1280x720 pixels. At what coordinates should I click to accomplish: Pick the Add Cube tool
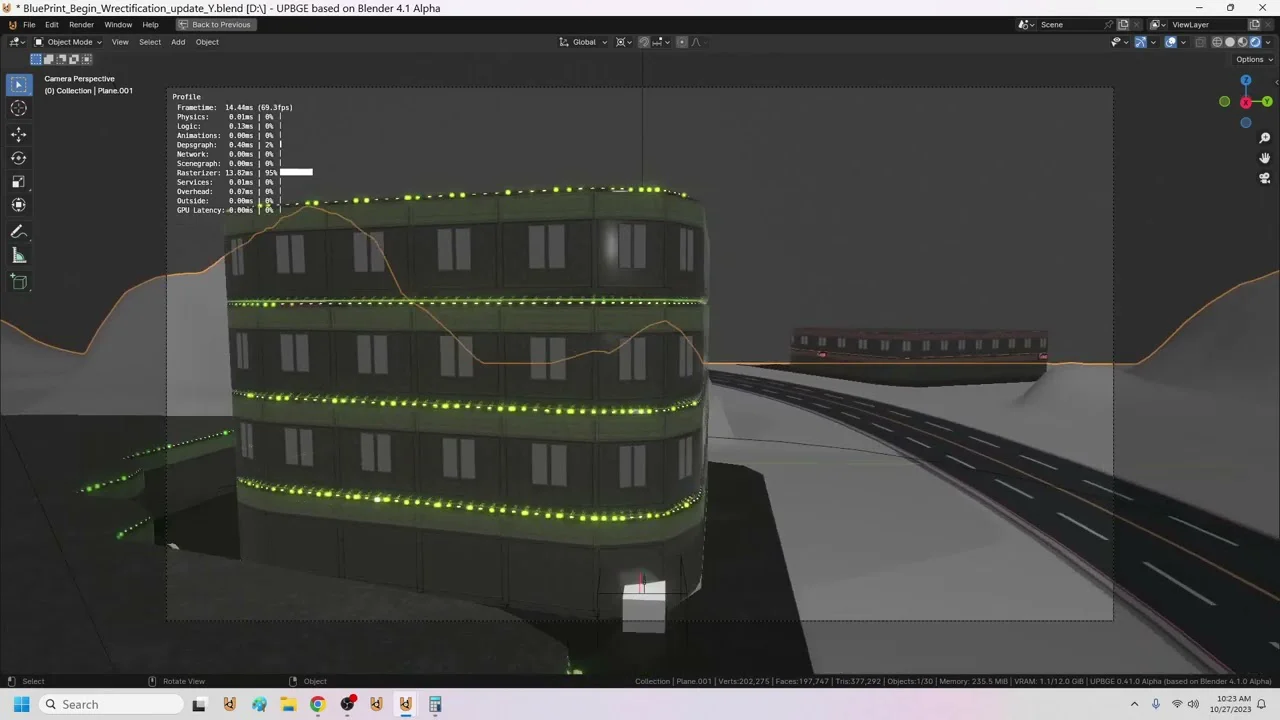click(x=19, y=282)
